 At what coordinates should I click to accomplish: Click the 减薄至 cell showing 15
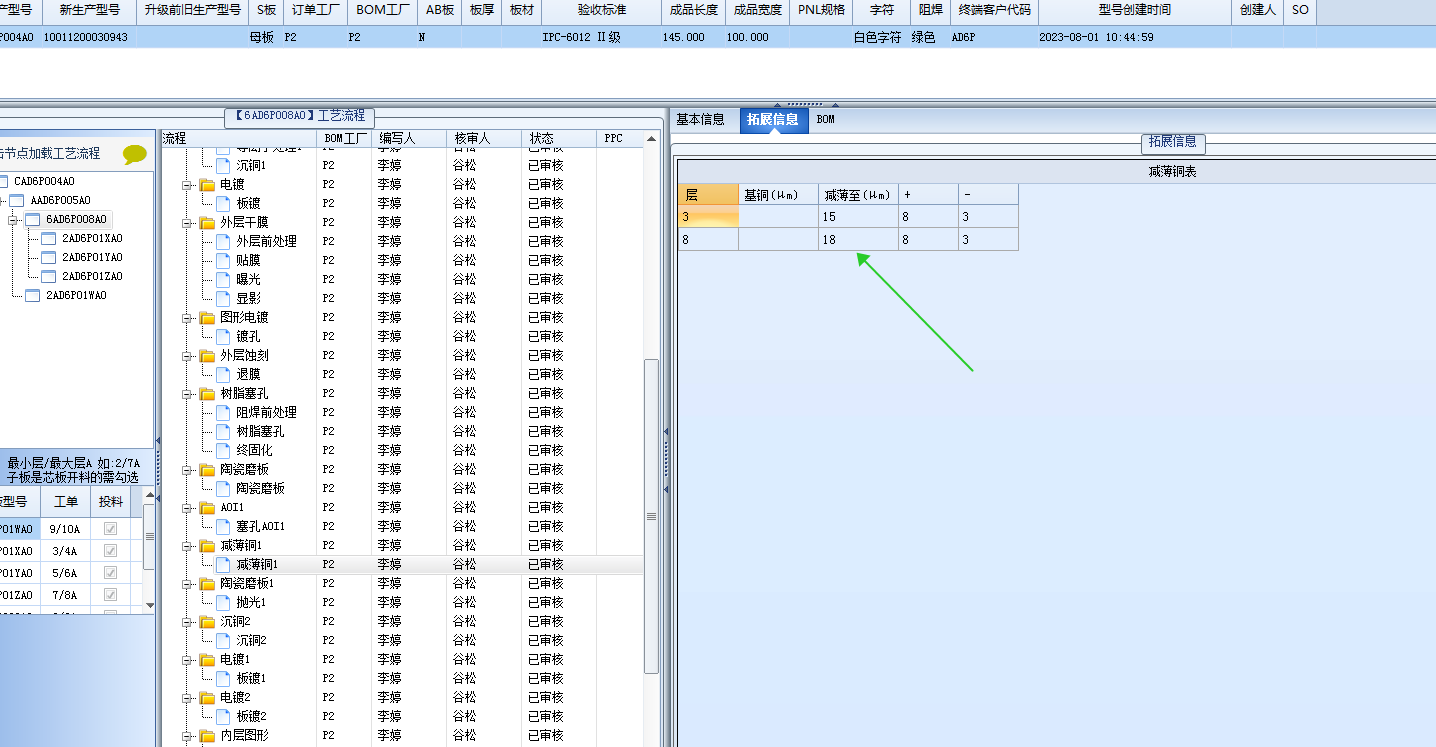[x=858, y=216]
